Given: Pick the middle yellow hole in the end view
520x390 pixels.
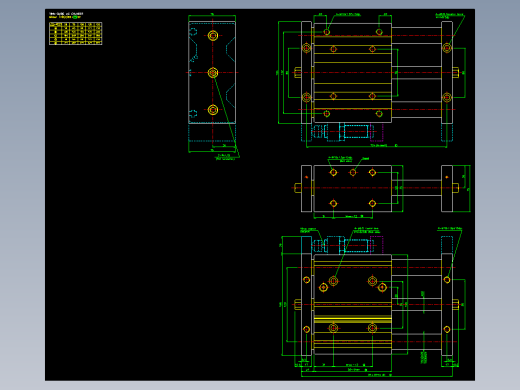Looking at the screenshot, I should click(213, 73).
